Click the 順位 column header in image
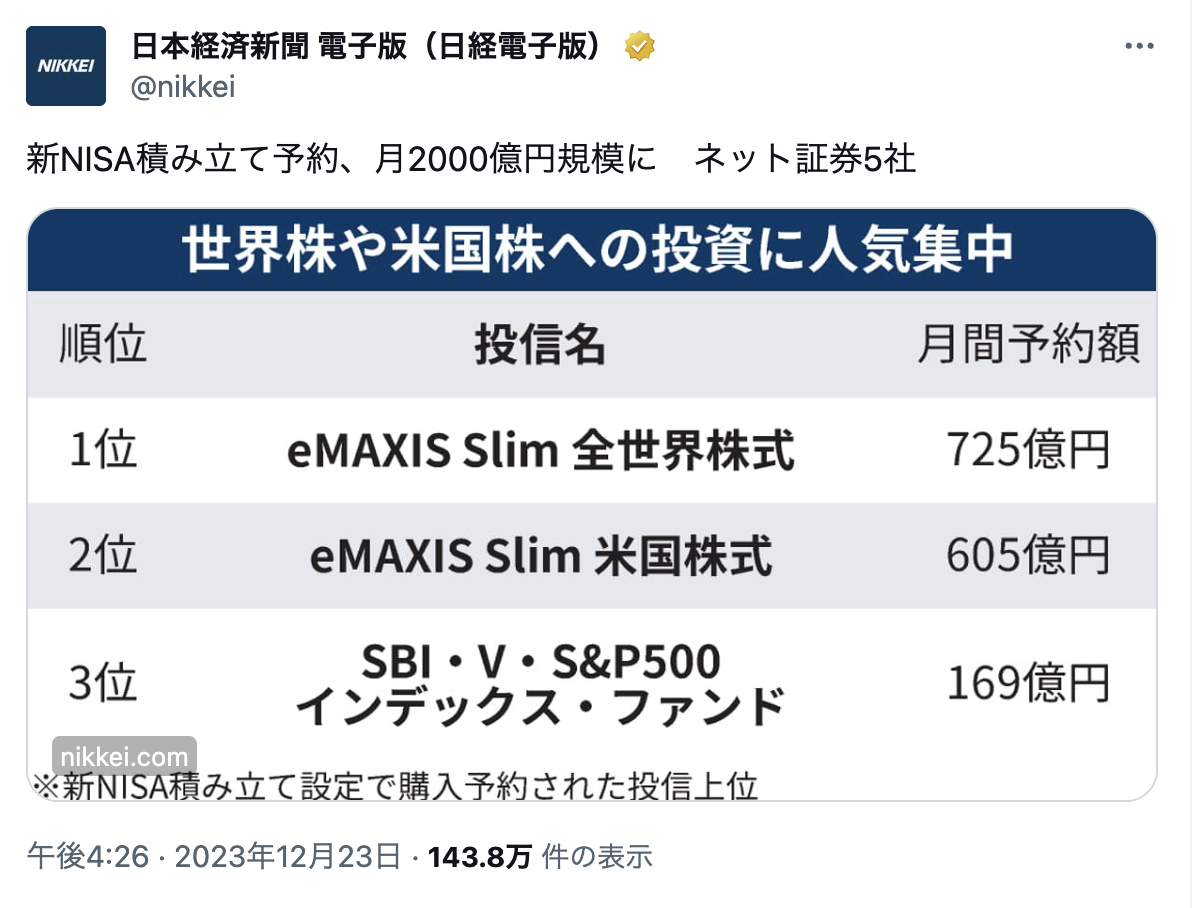The image size is (1192, 908). [x=103, y=344]
